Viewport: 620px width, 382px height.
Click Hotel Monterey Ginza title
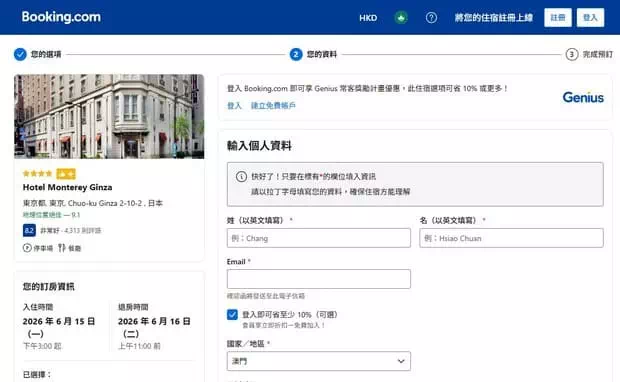[68, 187]
